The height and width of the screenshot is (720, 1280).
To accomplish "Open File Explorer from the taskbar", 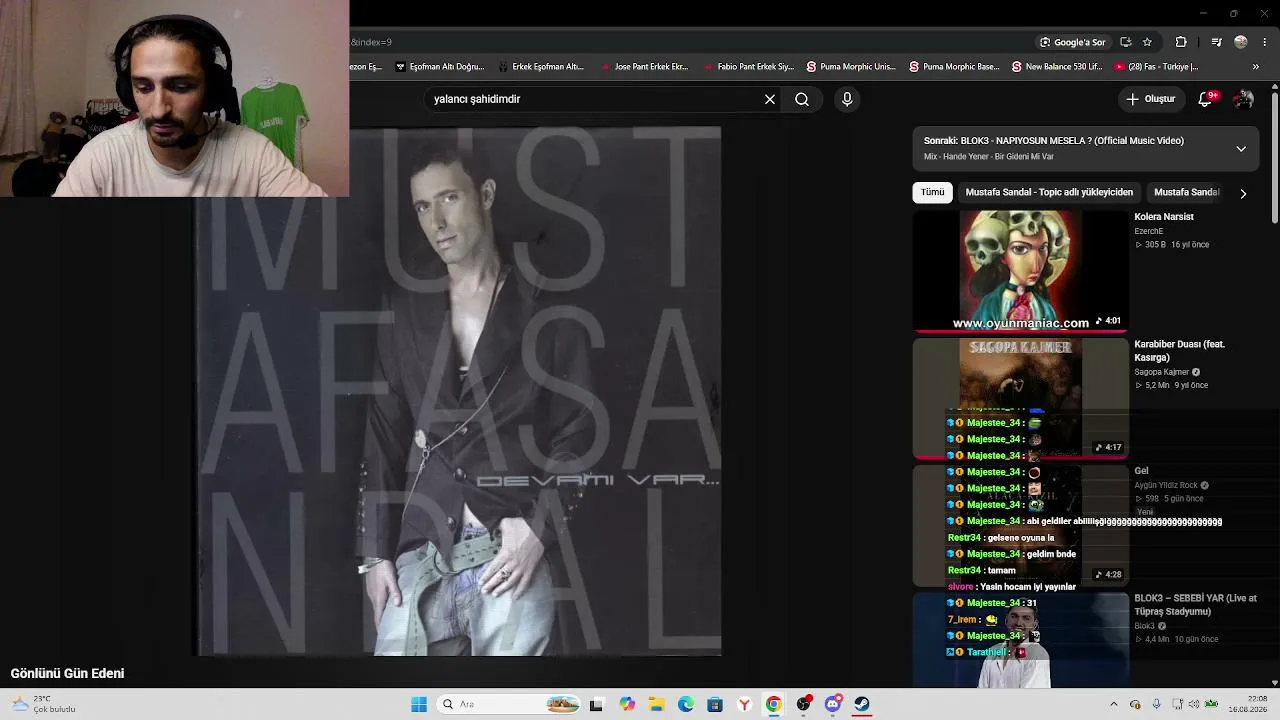I will [x=657, y=704].
